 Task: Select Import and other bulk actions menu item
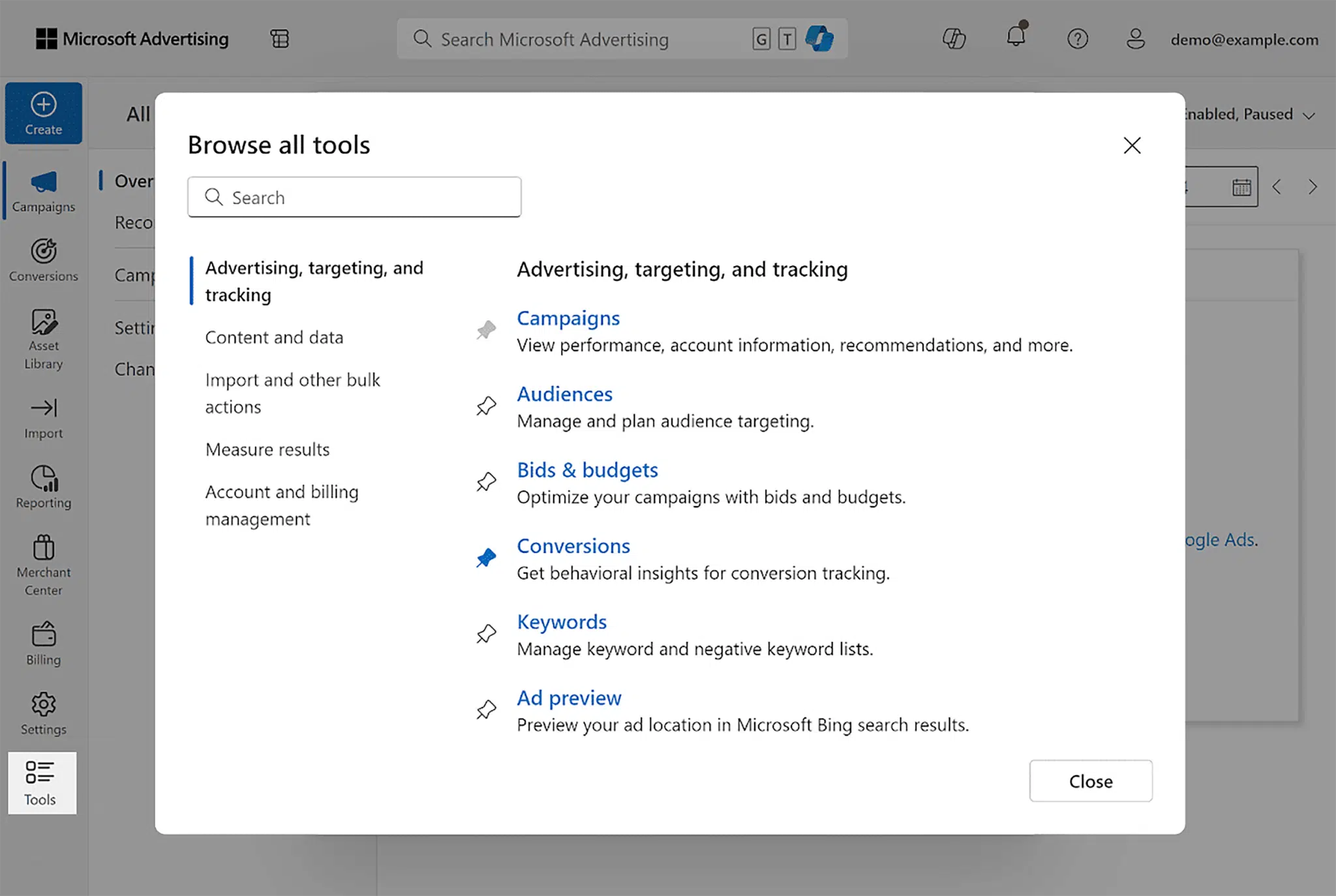tap(291, 392)
